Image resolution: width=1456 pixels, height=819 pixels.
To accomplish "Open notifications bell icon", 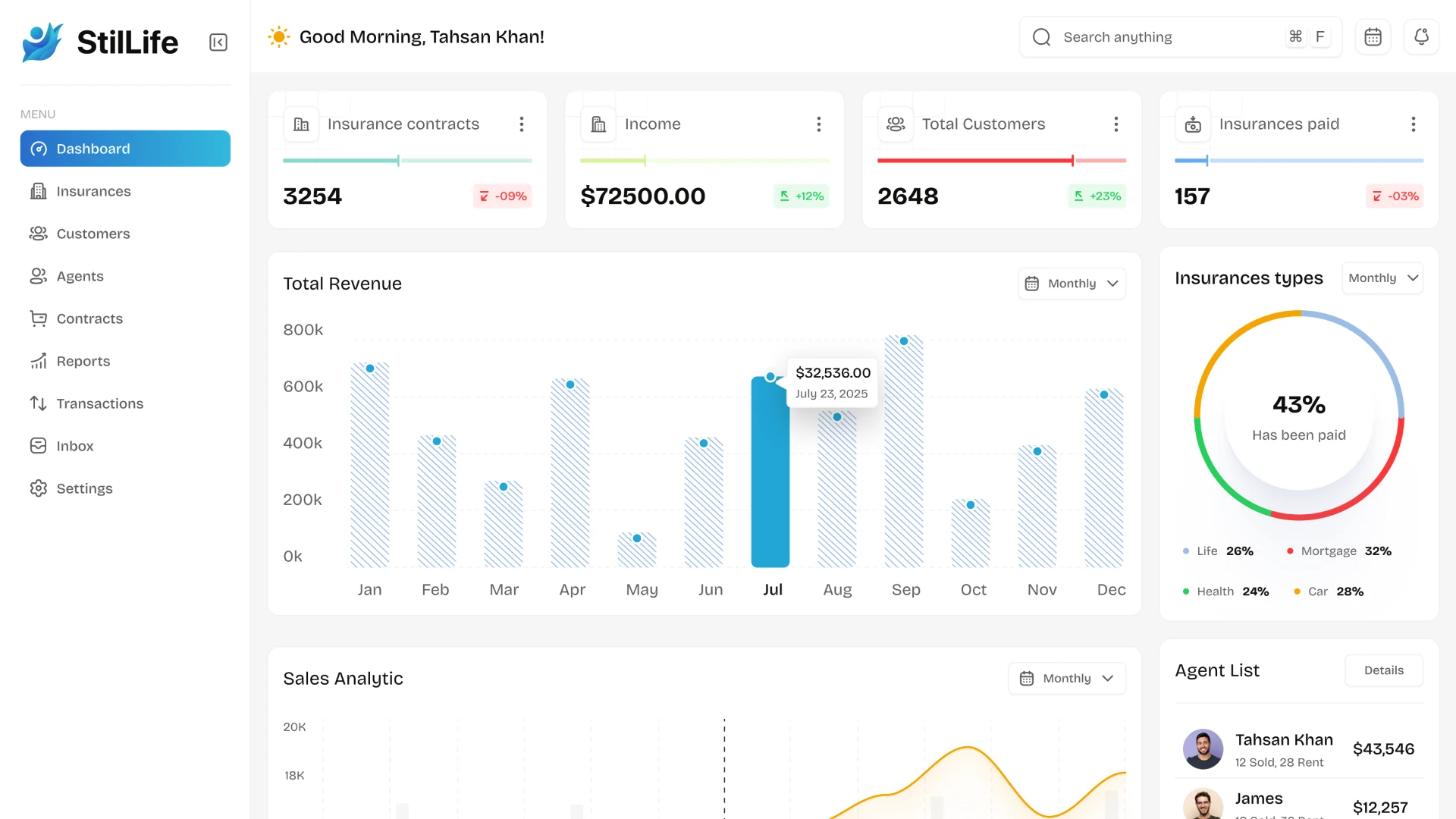I will point(1421,37).
